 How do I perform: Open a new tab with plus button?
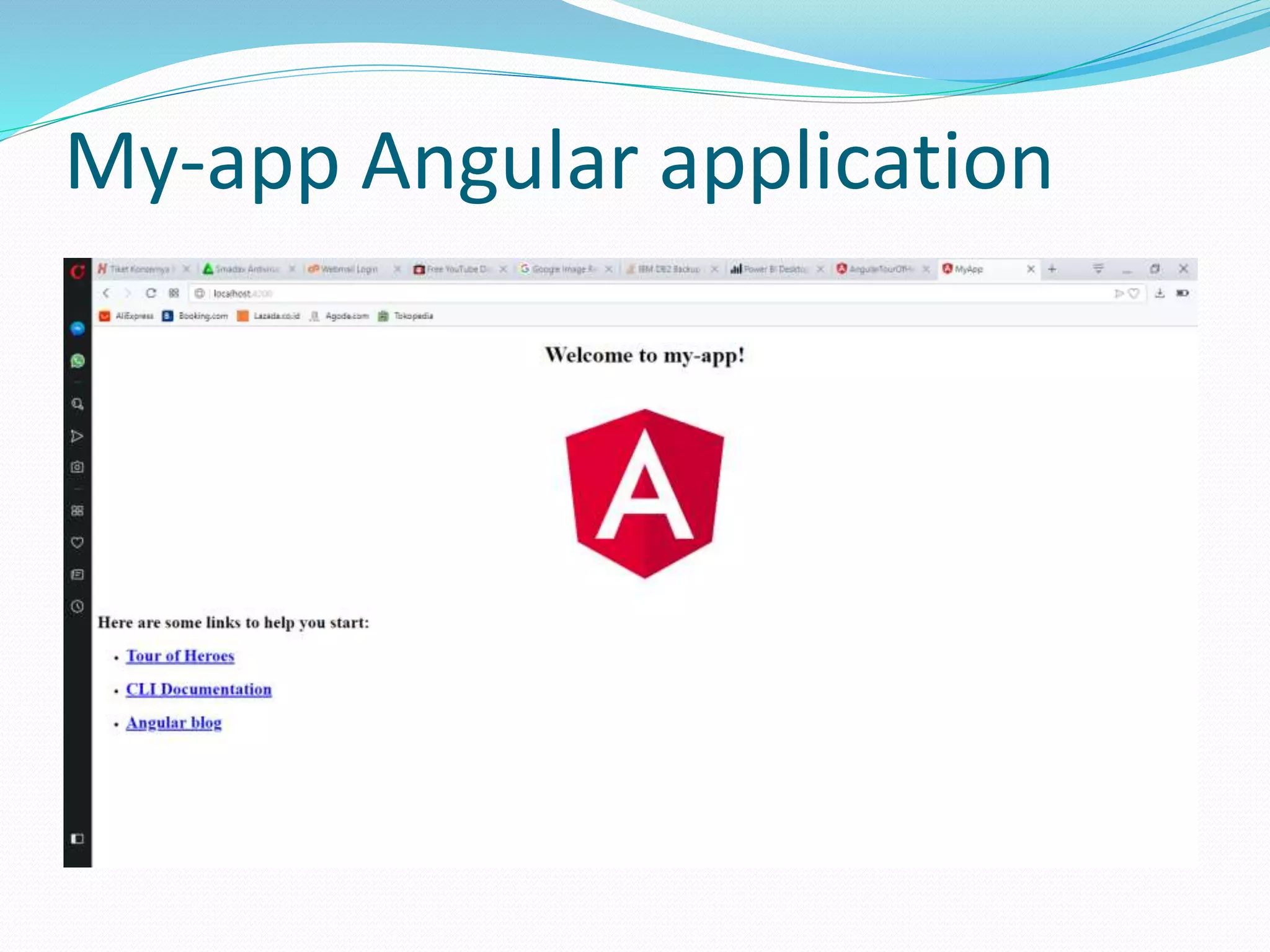tap(1052, 269)
